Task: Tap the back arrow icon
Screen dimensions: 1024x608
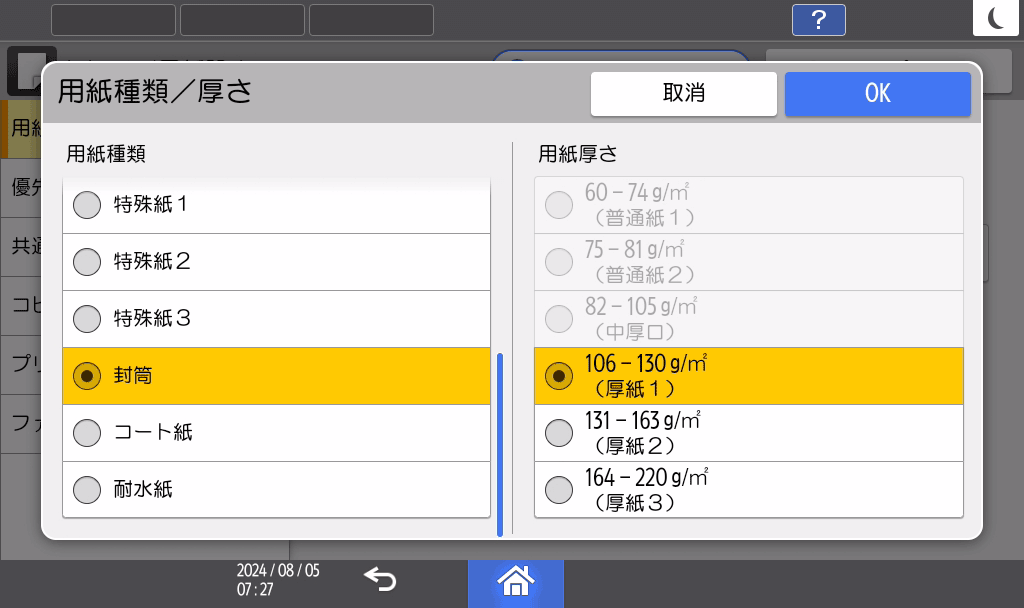Action: (380, 579)
